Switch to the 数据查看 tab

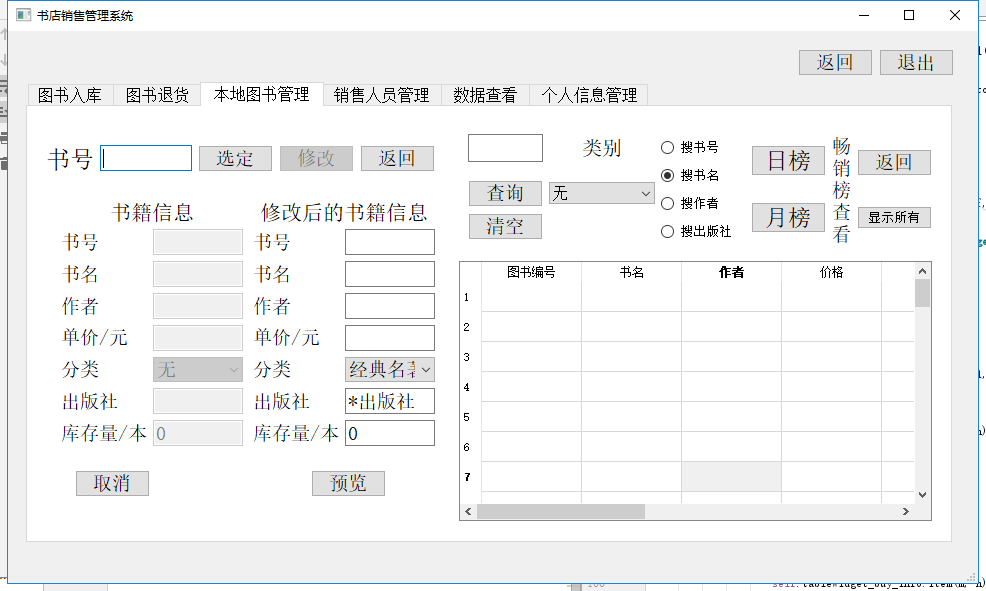click(x=485, y=95)
